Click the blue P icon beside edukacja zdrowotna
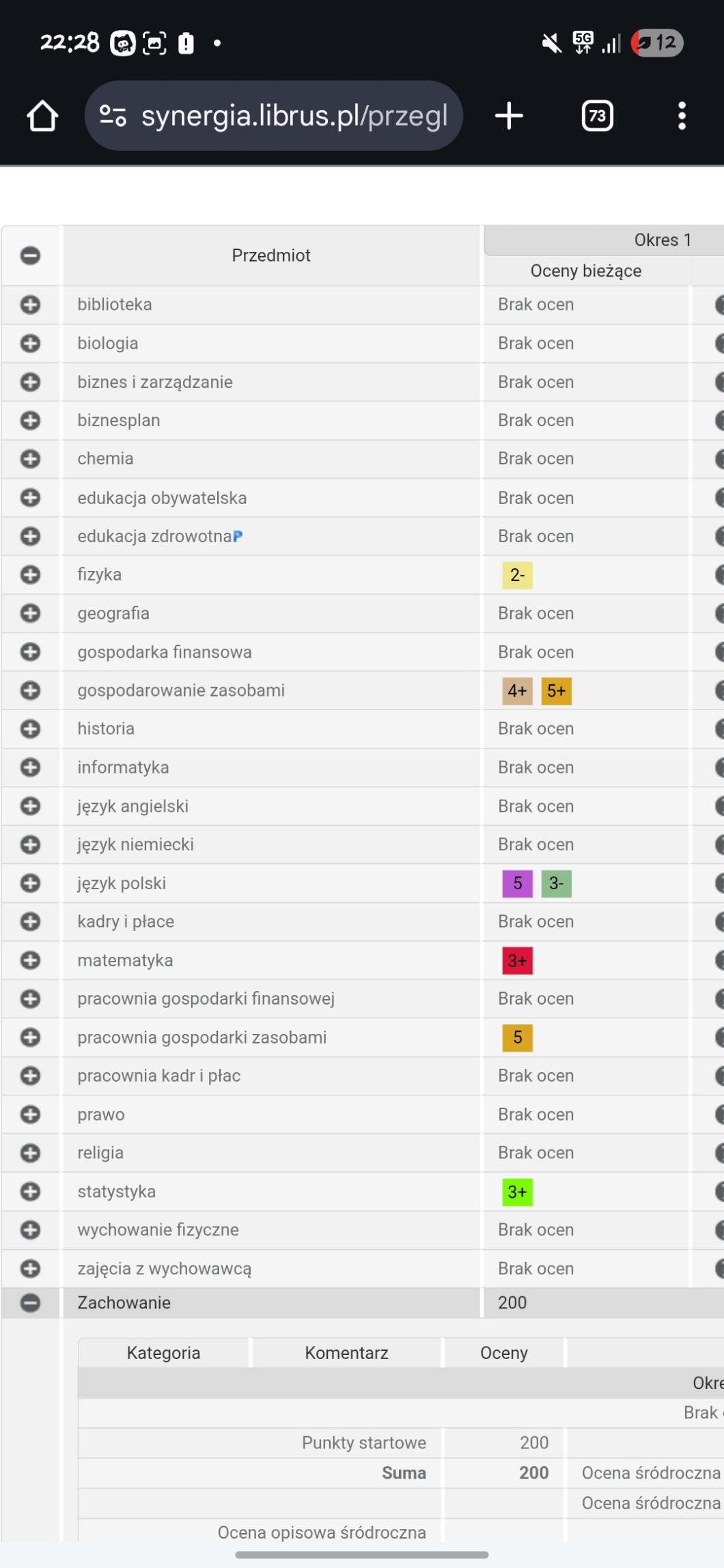724x1568 pixels. [238, 537]
